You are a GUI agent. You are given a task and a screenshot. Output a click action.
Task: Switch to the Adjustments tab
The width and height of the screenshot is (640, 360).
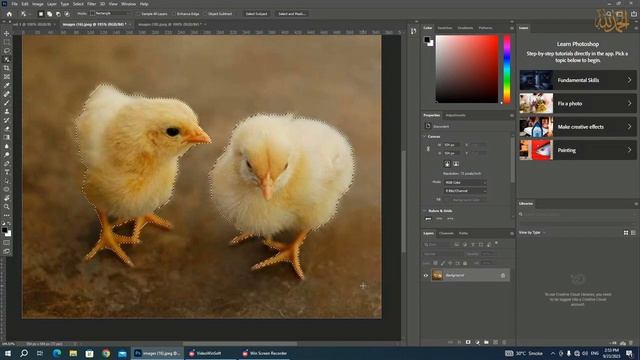pos(456,116)
